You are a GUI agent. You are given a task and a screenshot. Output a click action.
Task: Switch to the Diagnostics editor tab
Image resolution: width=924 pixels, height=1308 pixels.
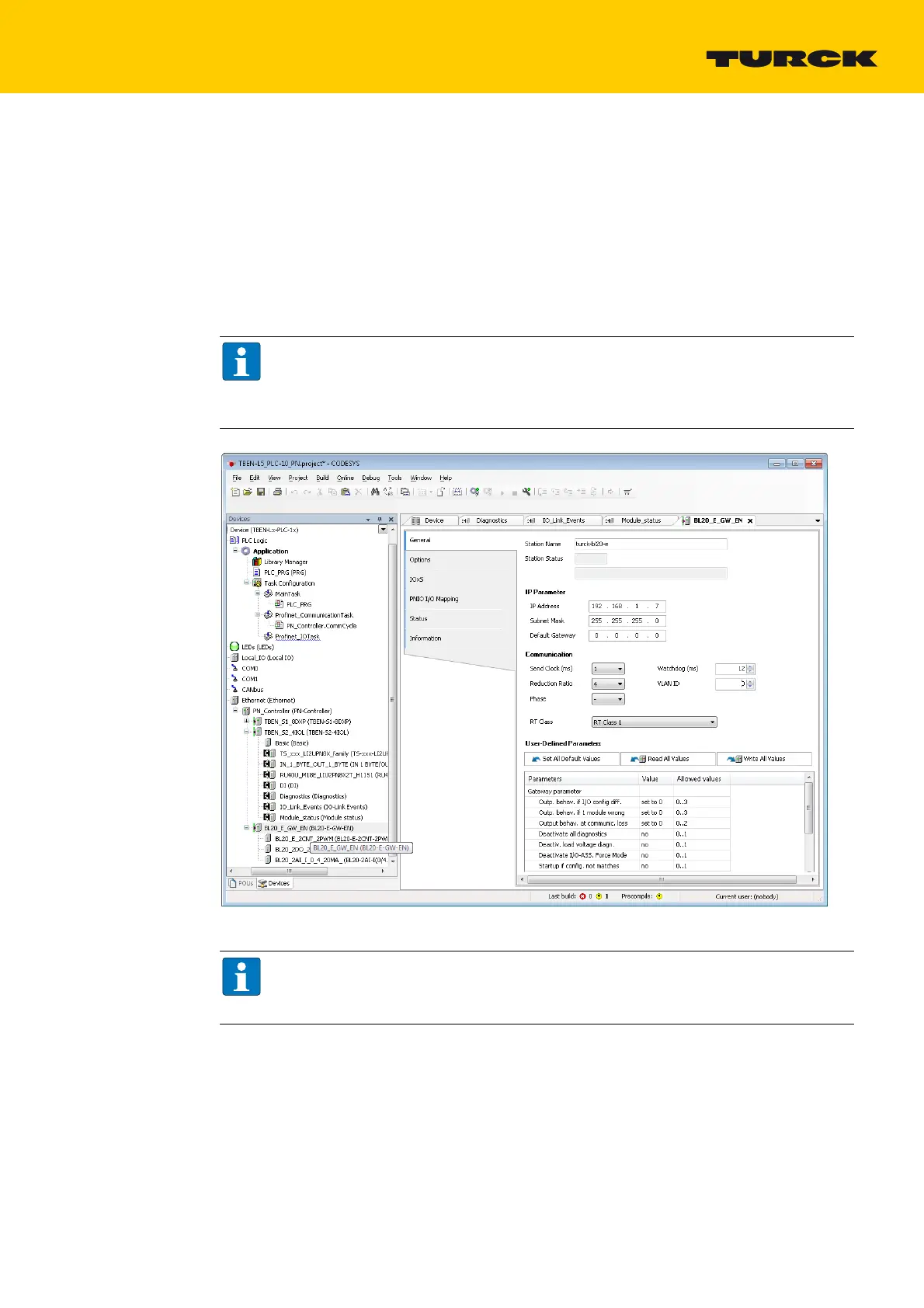pyautogui.click(x=492, y=520)
